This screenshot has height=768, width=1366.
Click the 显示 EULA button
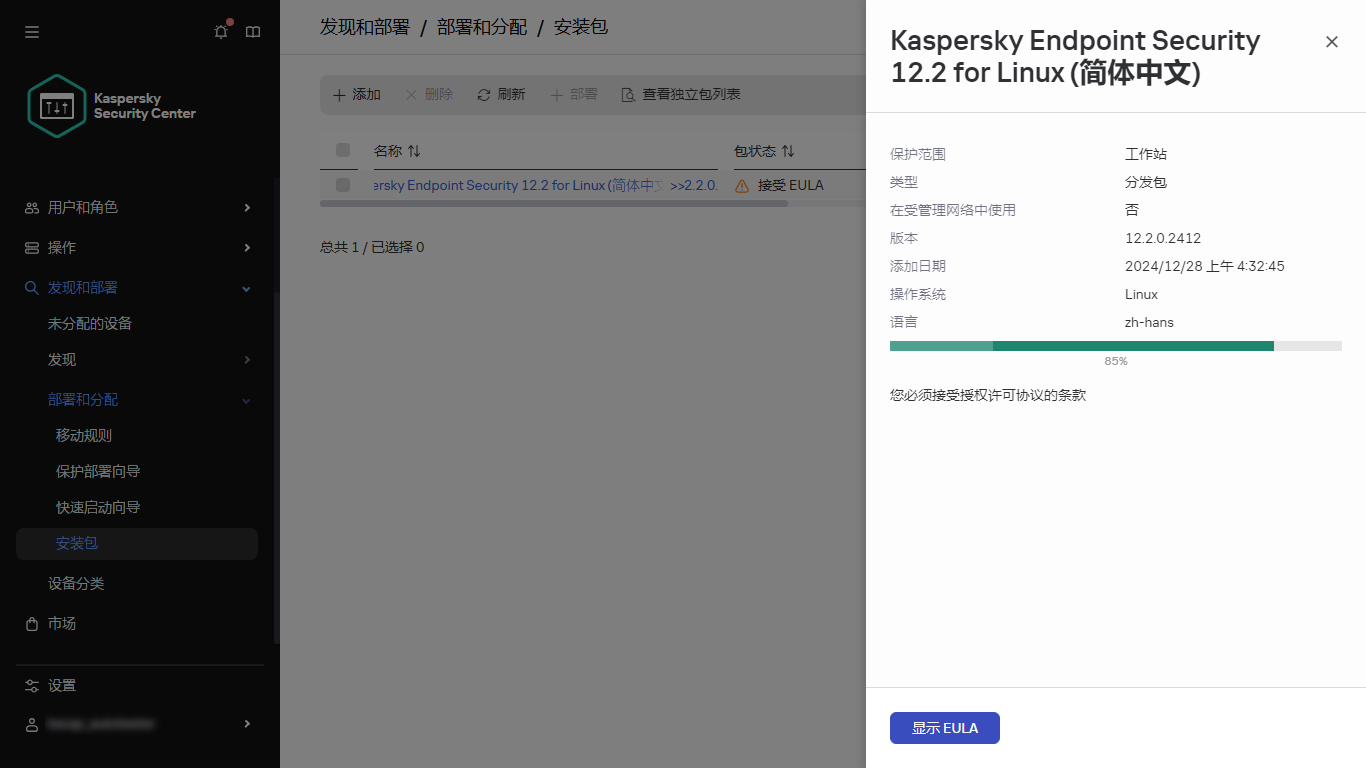(x=944, y=728)
